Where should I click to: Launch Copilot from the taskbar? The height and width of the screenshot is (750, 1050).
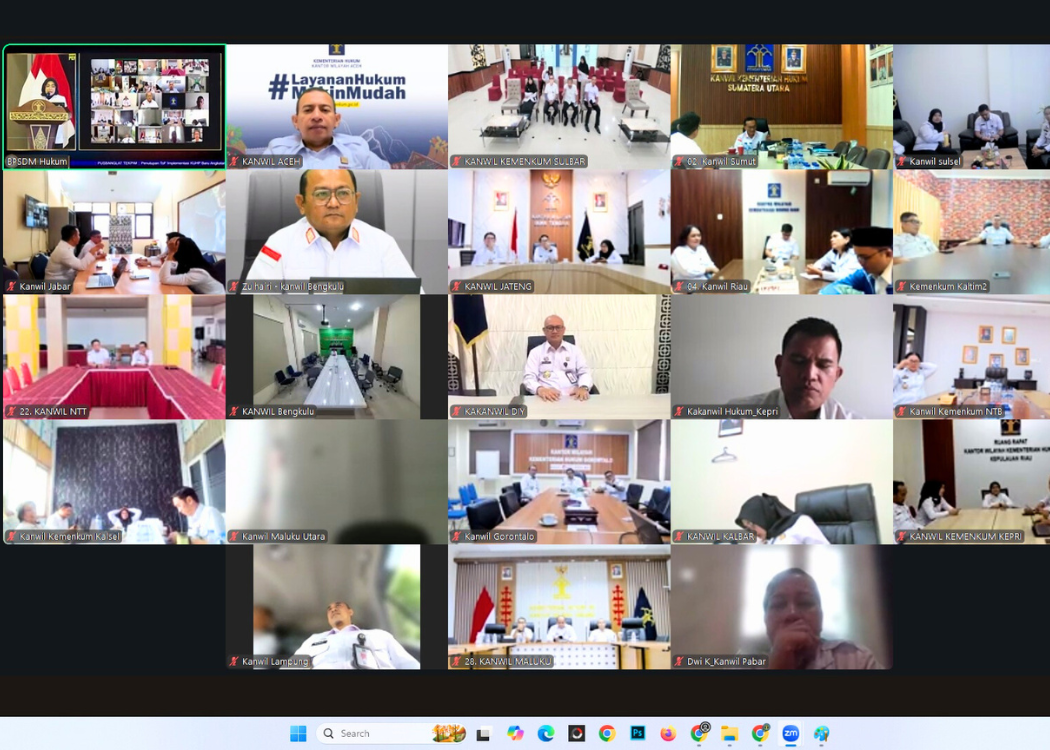(x=515, y=733)
